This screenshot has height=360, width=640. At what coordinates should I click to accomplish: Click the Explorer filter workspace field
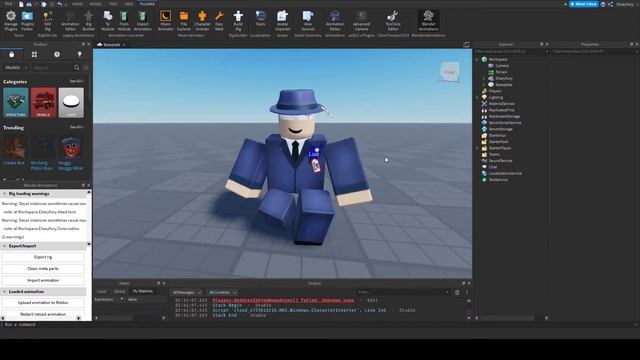tap(511, 51)
